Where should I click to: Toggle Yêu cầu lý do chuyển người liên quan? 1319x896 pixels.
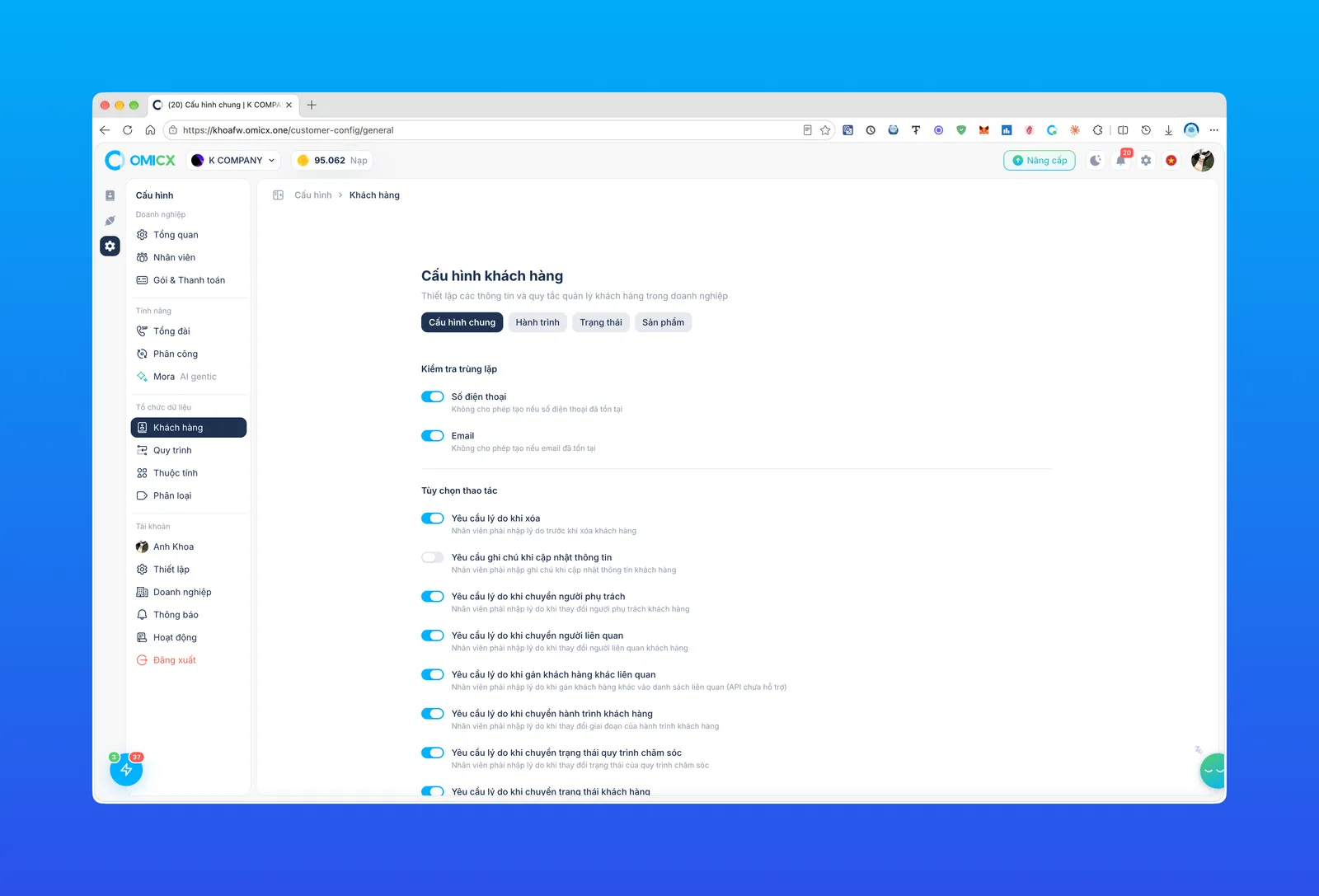coord(433,636)
